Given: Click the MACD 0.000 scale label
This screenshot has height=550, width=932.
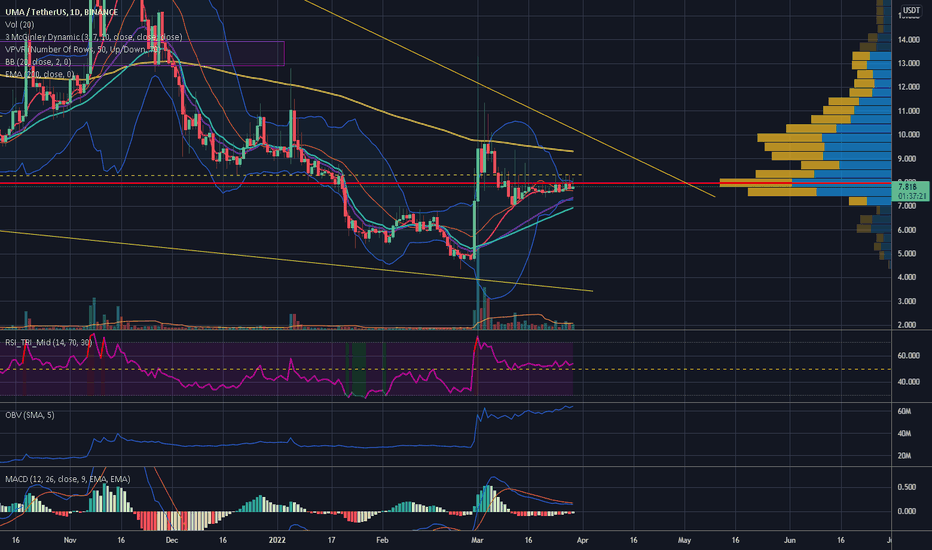Looking at the screenshot, I should (x=906, y=511).
